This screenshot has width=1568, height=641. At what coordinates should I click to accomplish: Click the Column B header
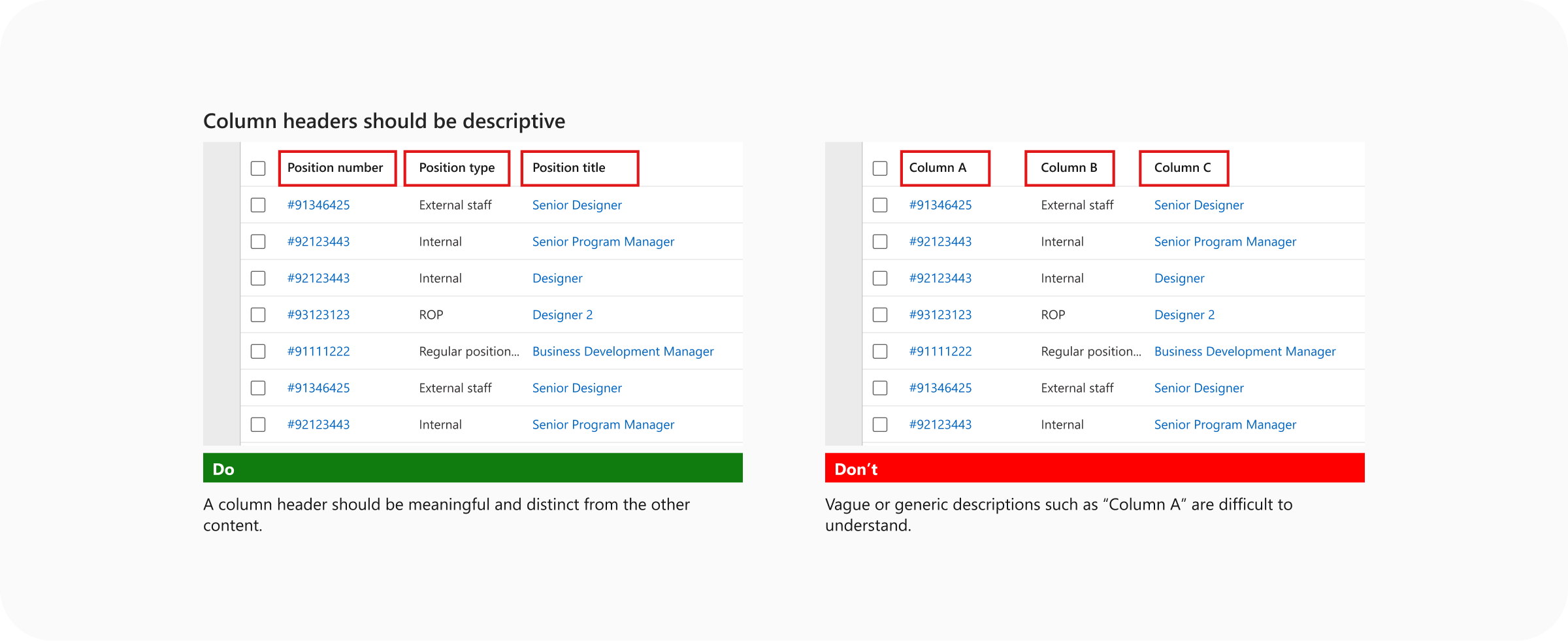(1070, 168)
